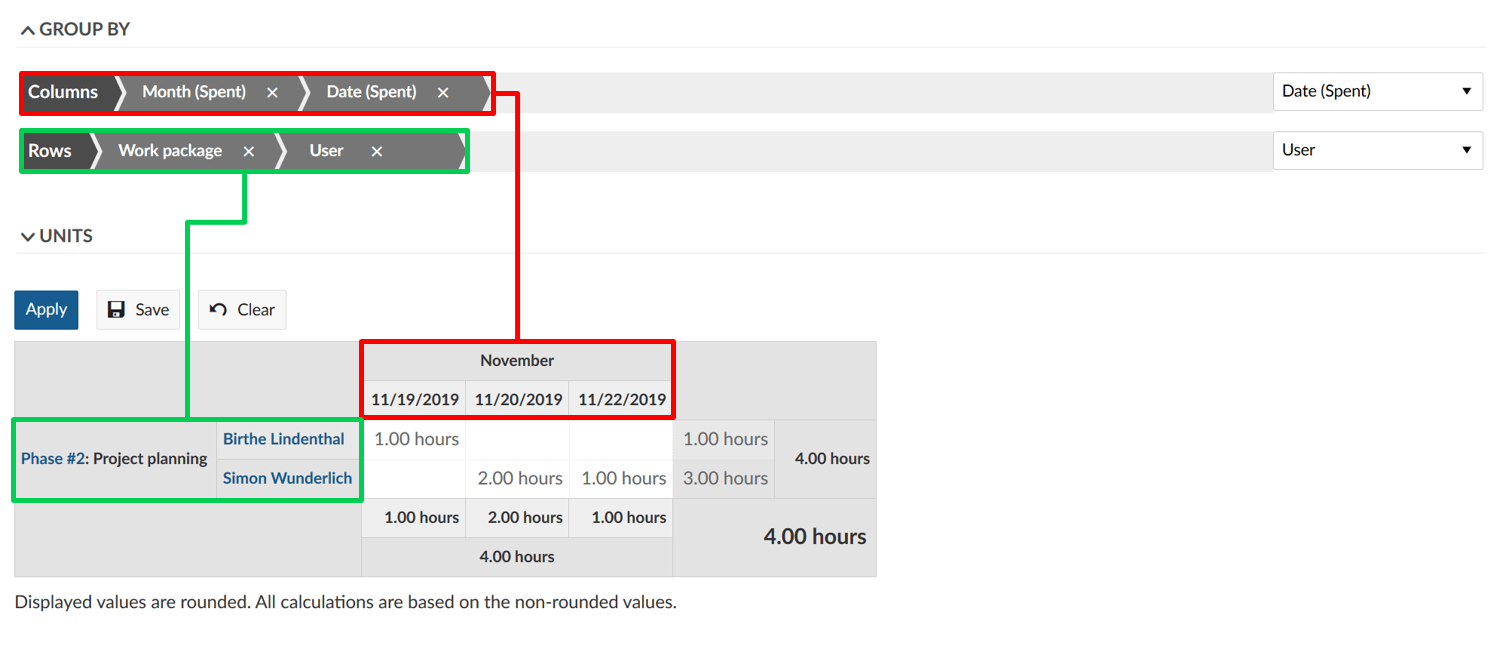Click the 2.00 hours entry for Simon

[519, 478]
